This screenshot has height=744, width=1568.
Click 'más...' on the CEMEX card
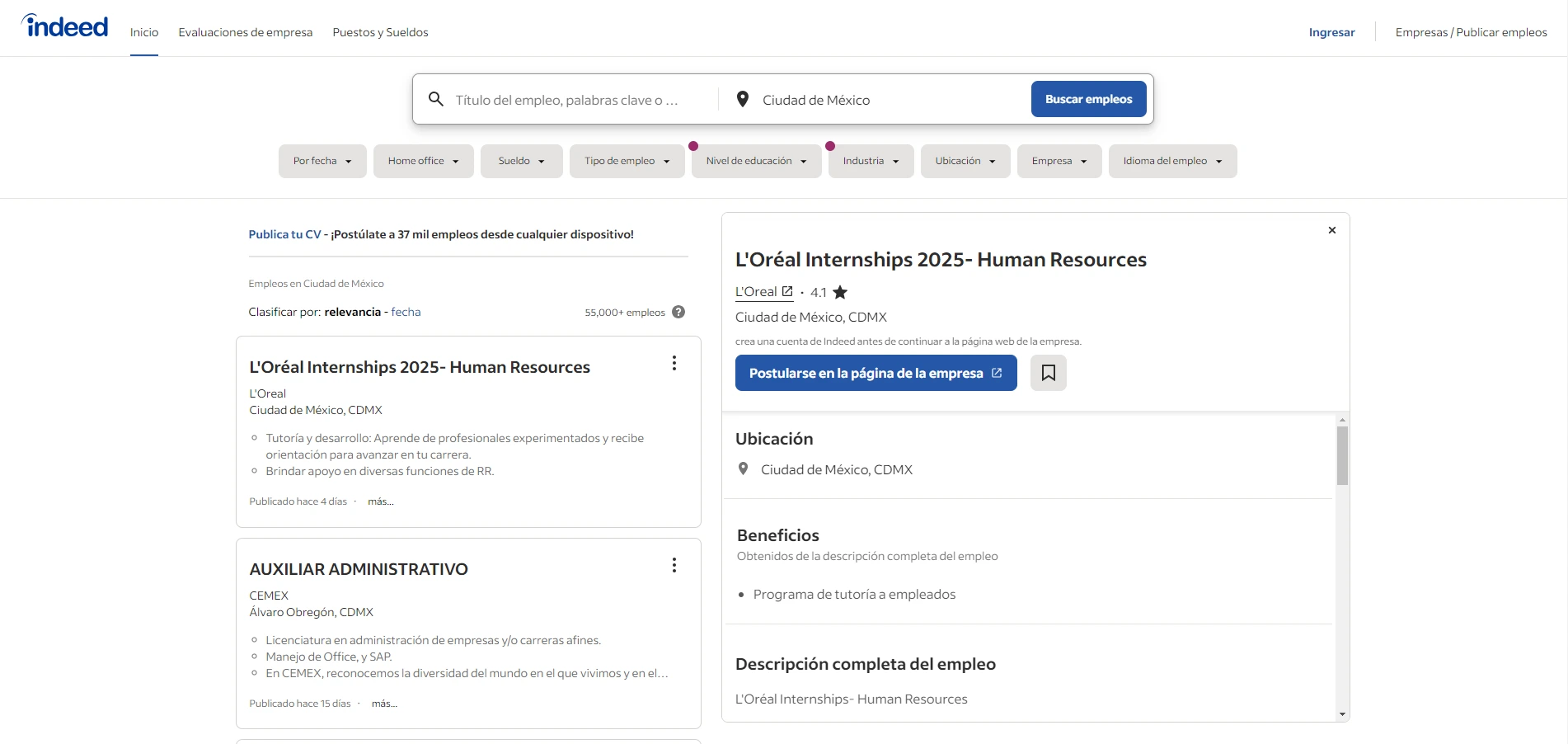point(384,704)
